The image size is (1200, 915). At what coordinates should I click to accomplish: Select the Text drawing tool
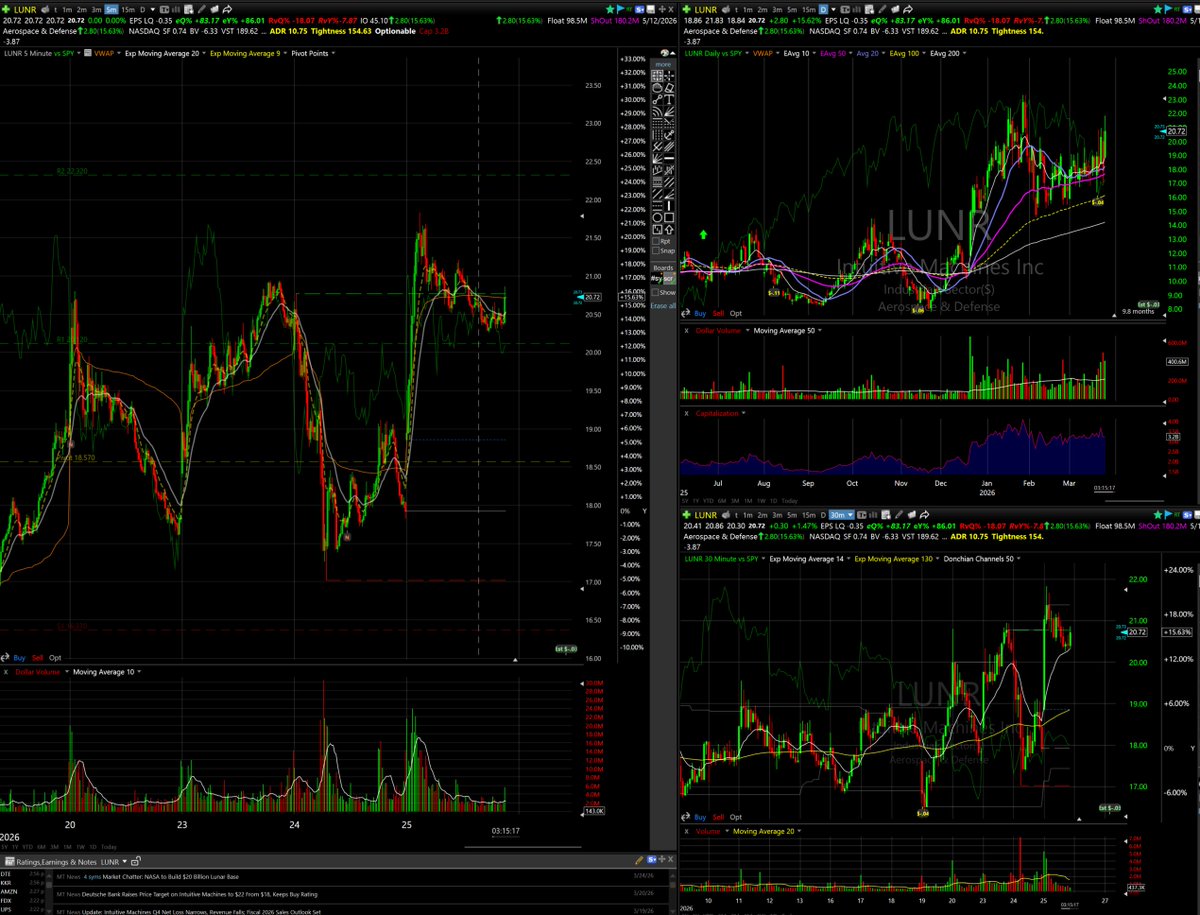(669, 99)
